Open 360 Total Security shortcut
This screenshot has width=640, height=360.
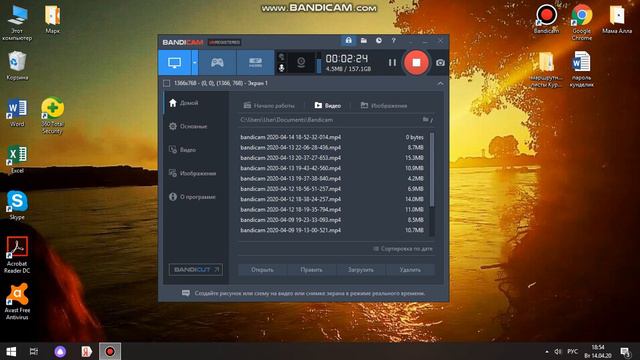click(x=52, y=116)
